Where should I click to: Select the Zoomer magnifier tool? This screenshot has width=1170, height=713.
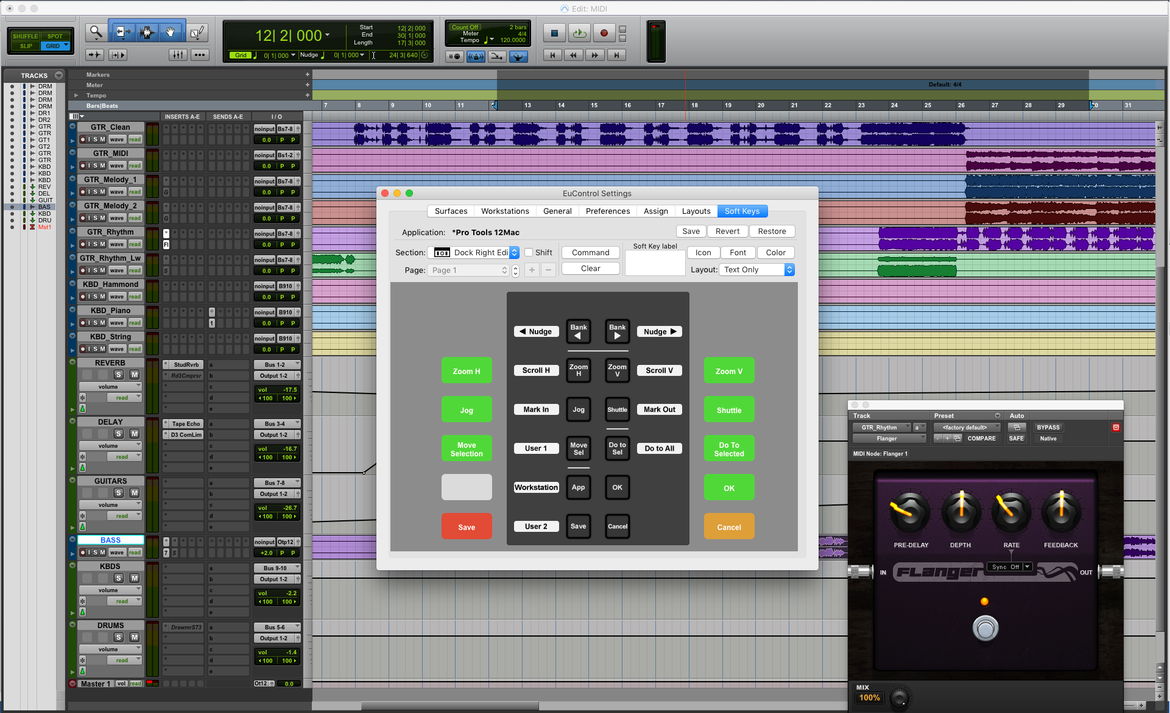96,32
